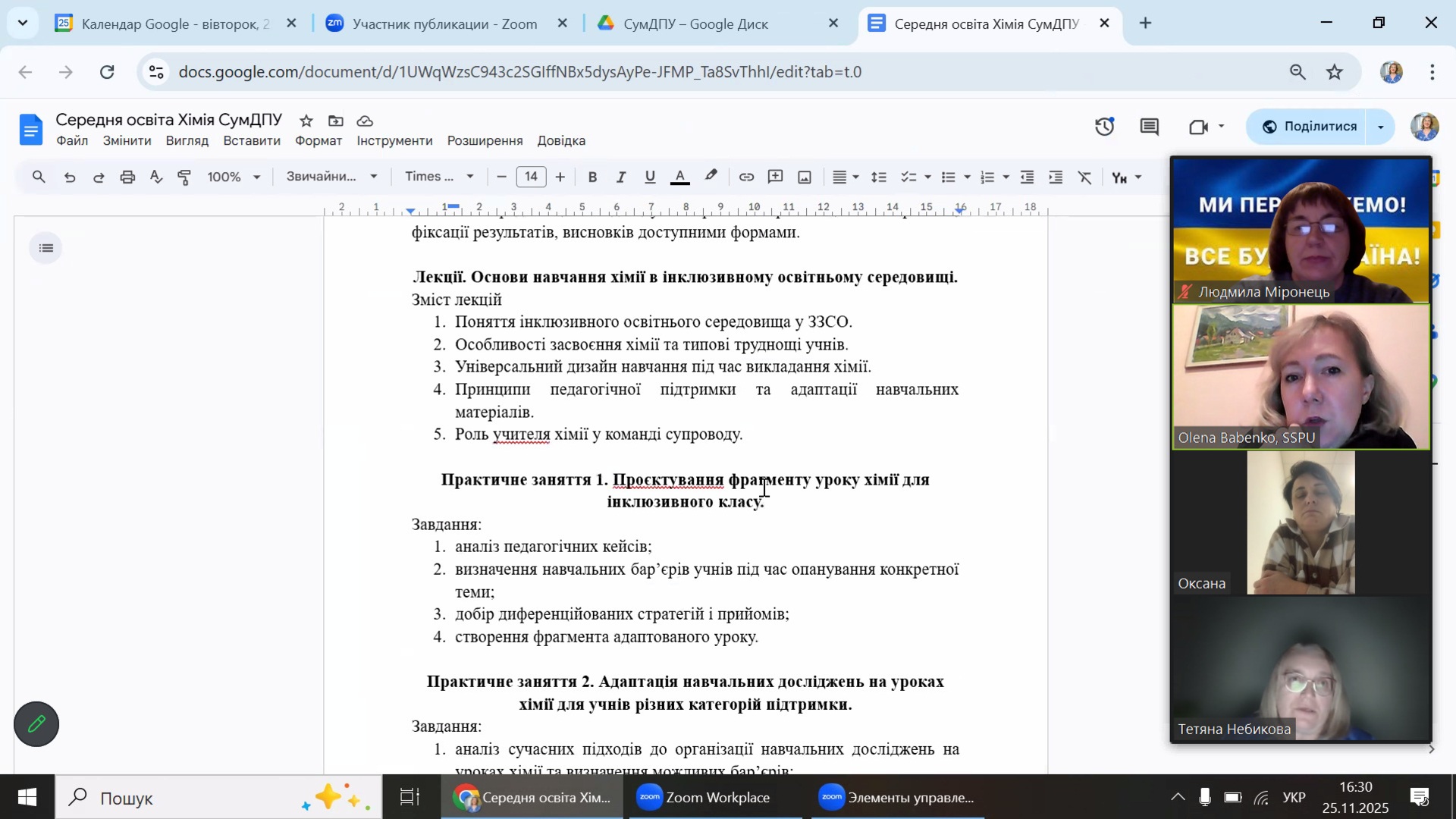Expand the zoom level 100% dropdown
Screen dimensions: 1456x819
(234, 177)
